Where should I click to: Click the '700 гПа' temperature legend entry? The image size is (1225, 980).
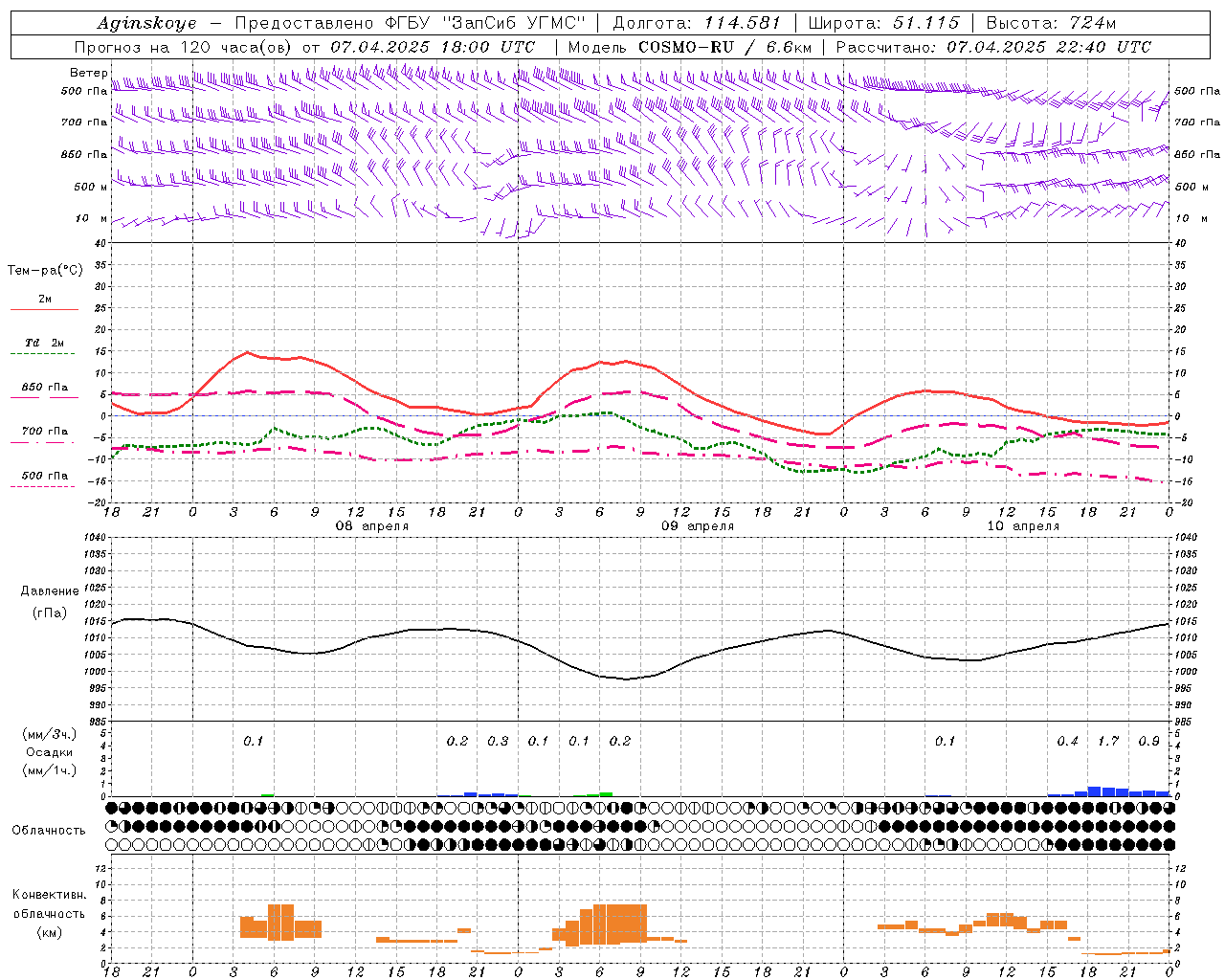point(45,432)
